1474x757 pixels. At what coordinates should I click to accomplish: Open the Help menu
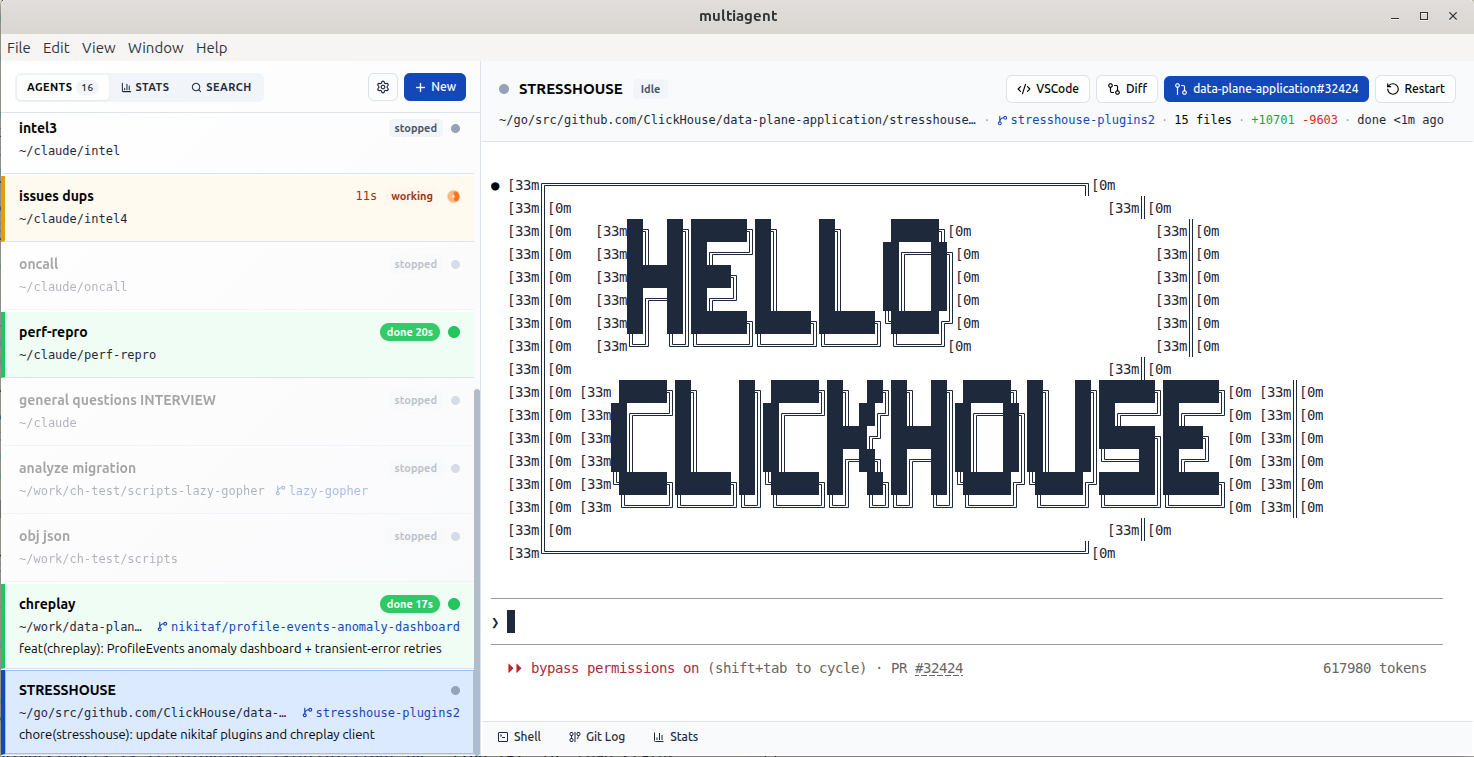click(212, 47)
